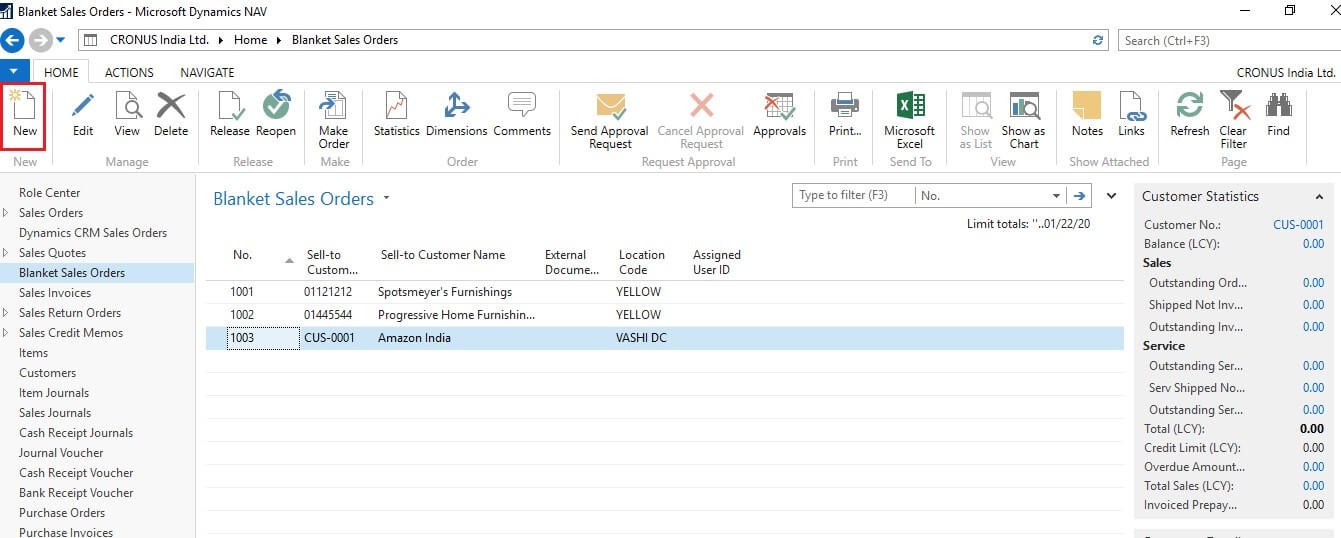Open the Show as Chart view
Viewport: 1341px width, 538px height.
1023,119
